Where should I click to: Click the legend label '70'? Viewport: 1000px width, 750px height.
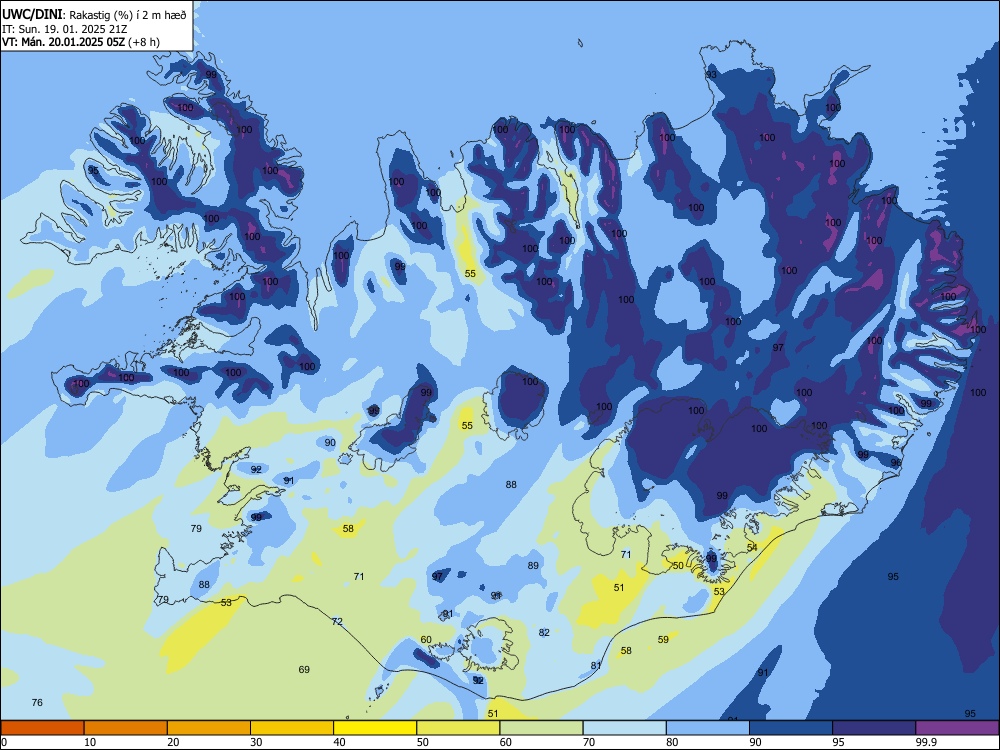[589, 742]
